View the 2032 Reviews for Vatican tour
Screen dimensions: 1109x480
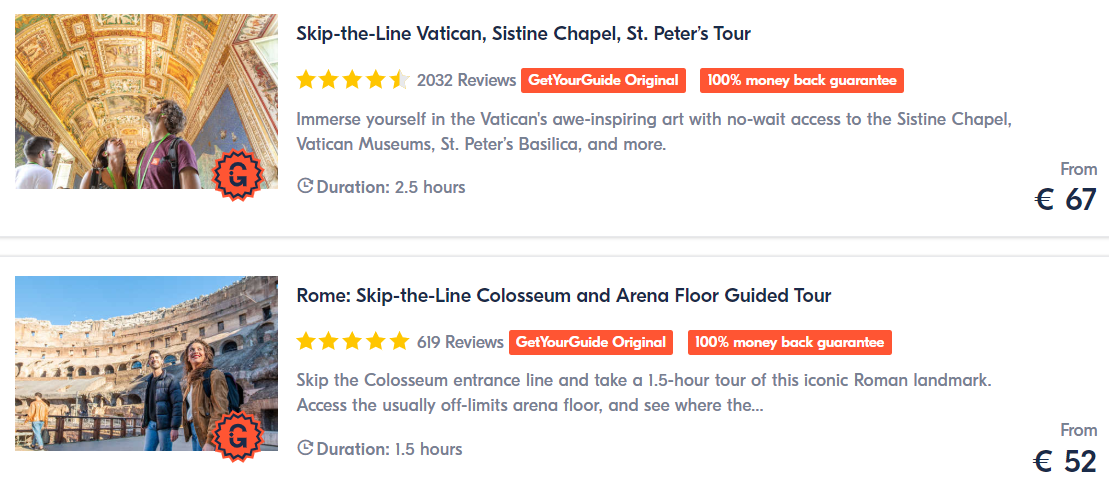click(x=466, y=80)
